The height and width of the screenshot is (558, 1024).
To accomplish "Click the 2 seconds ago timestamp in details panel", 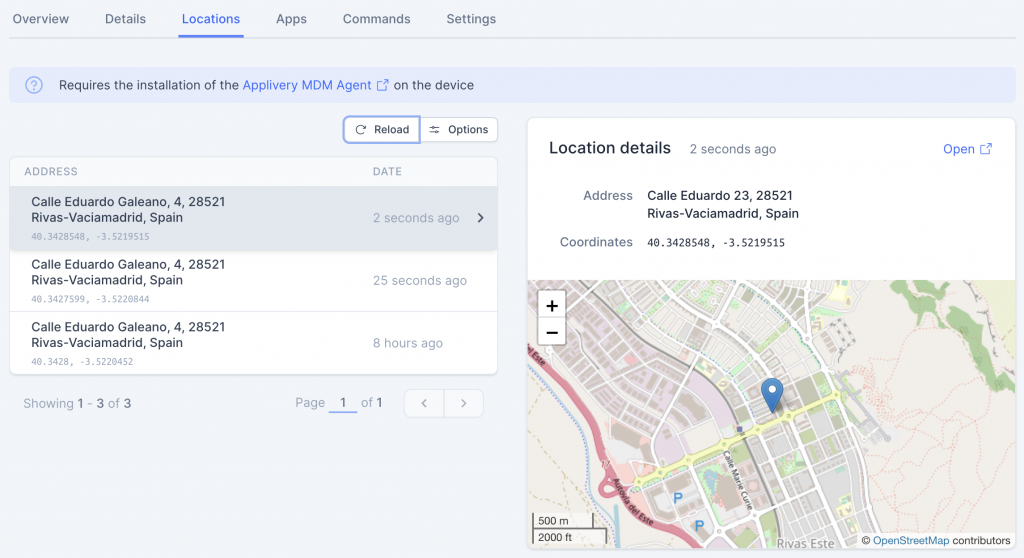I will pyautogui.click(x=733, y=149).
